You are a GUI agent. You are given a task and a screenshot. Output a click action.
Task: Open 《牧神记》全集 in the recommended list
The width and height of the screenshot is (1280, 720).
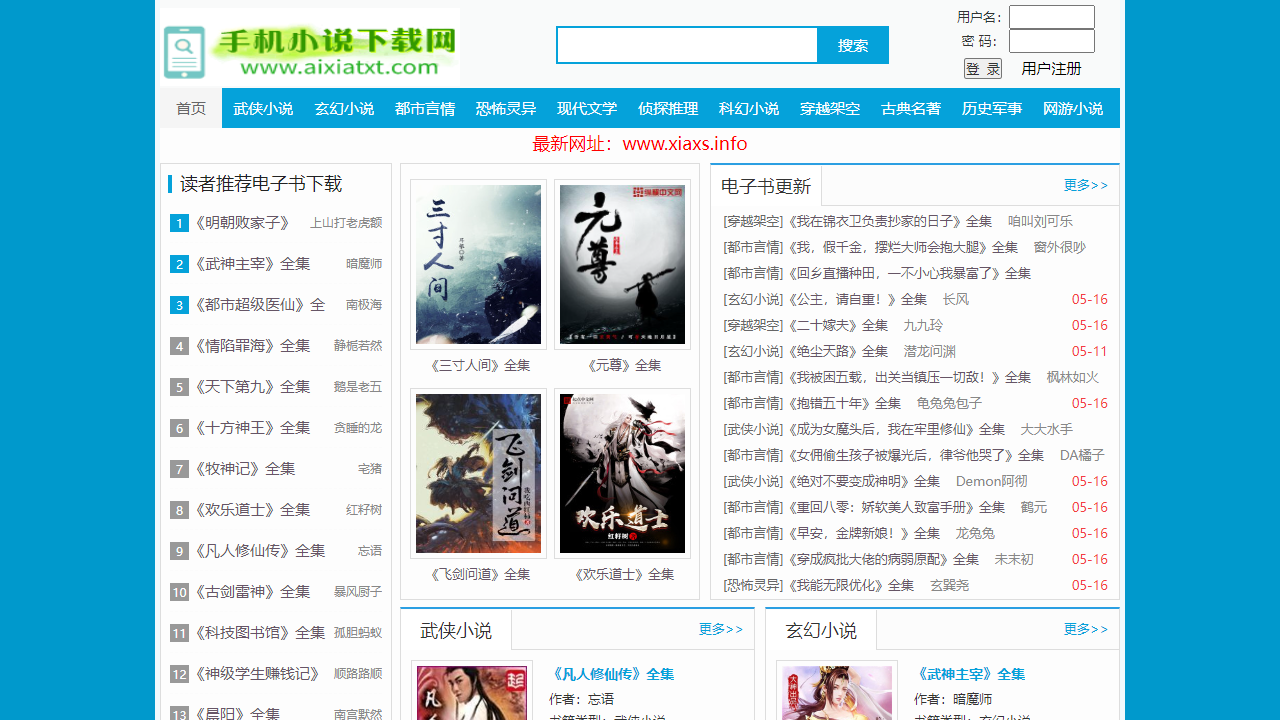pos(244,469)
